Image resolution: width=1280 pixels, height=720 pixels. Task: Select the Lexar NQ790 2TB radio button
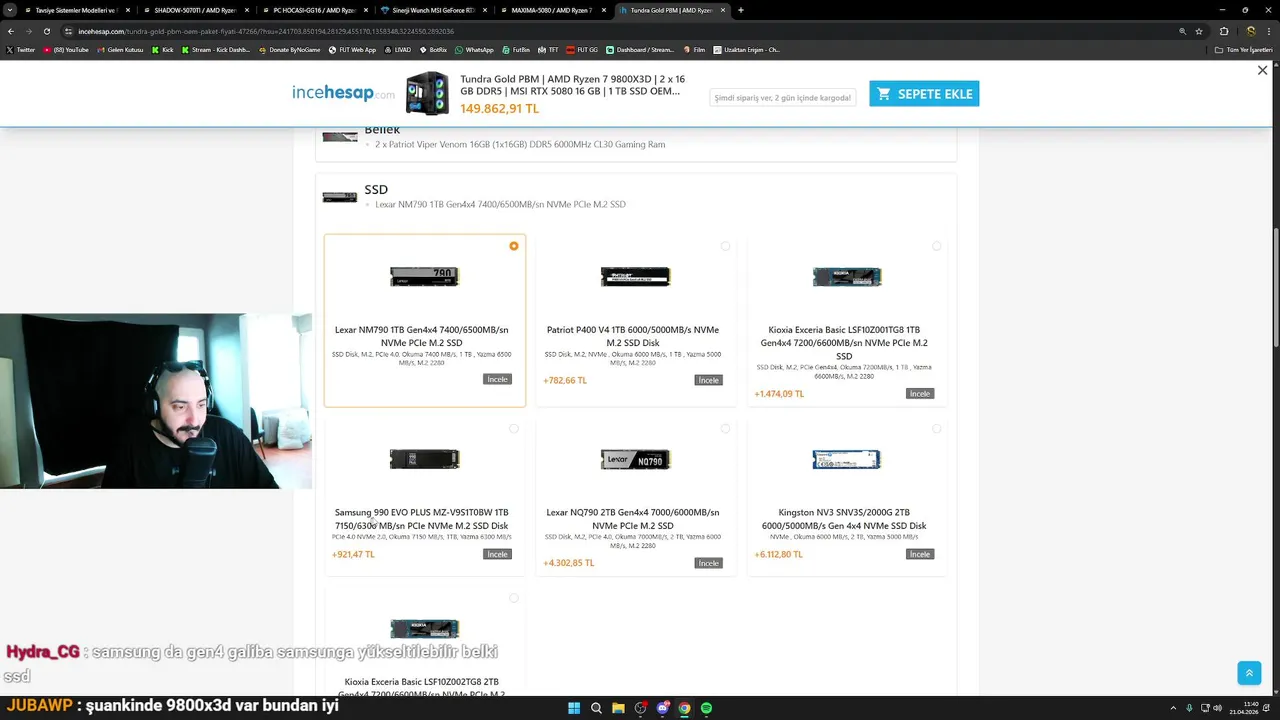pos(725,429)
